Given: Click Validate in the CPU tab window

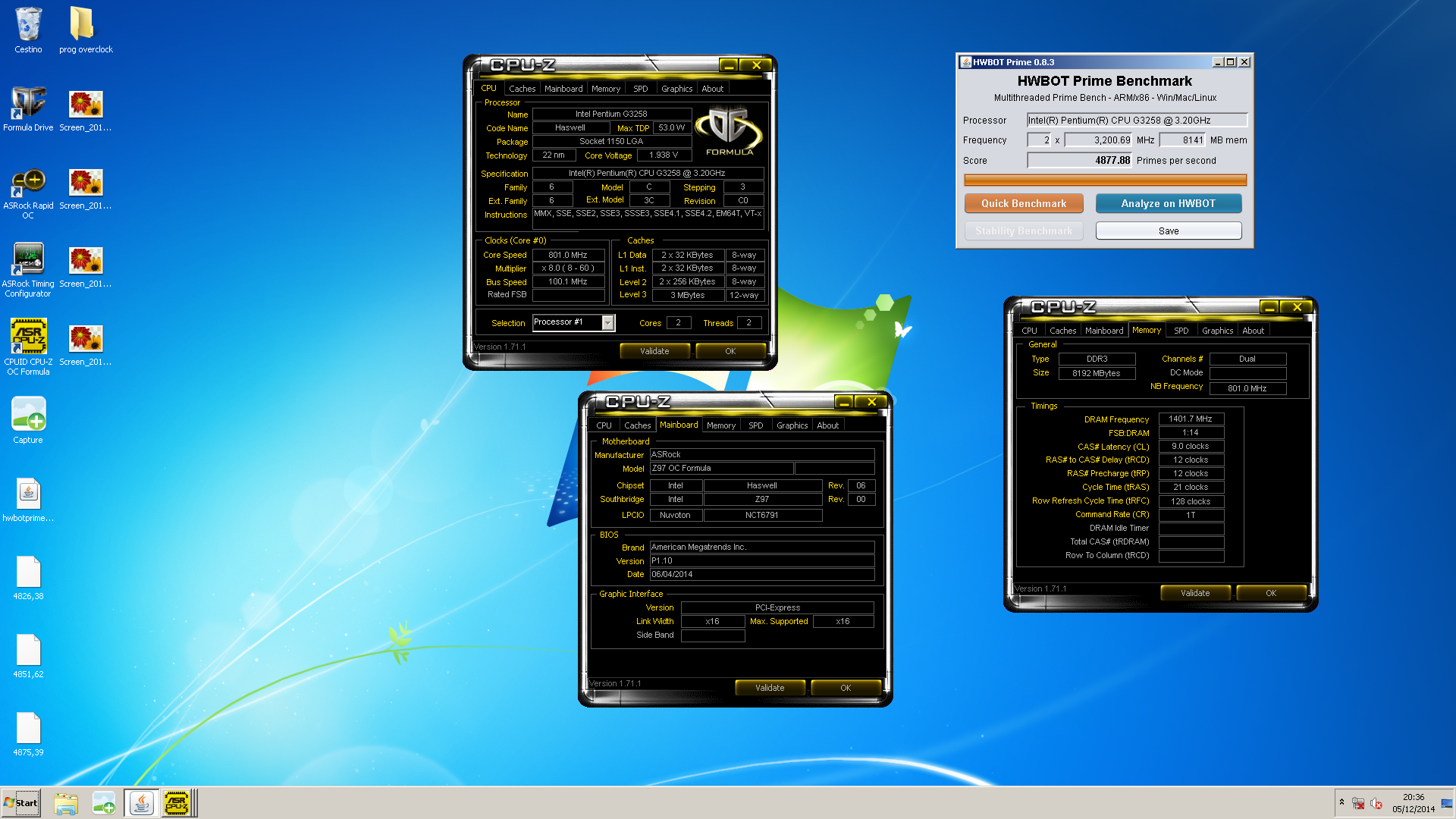Looking at the screenshot, I should point(654,351).
